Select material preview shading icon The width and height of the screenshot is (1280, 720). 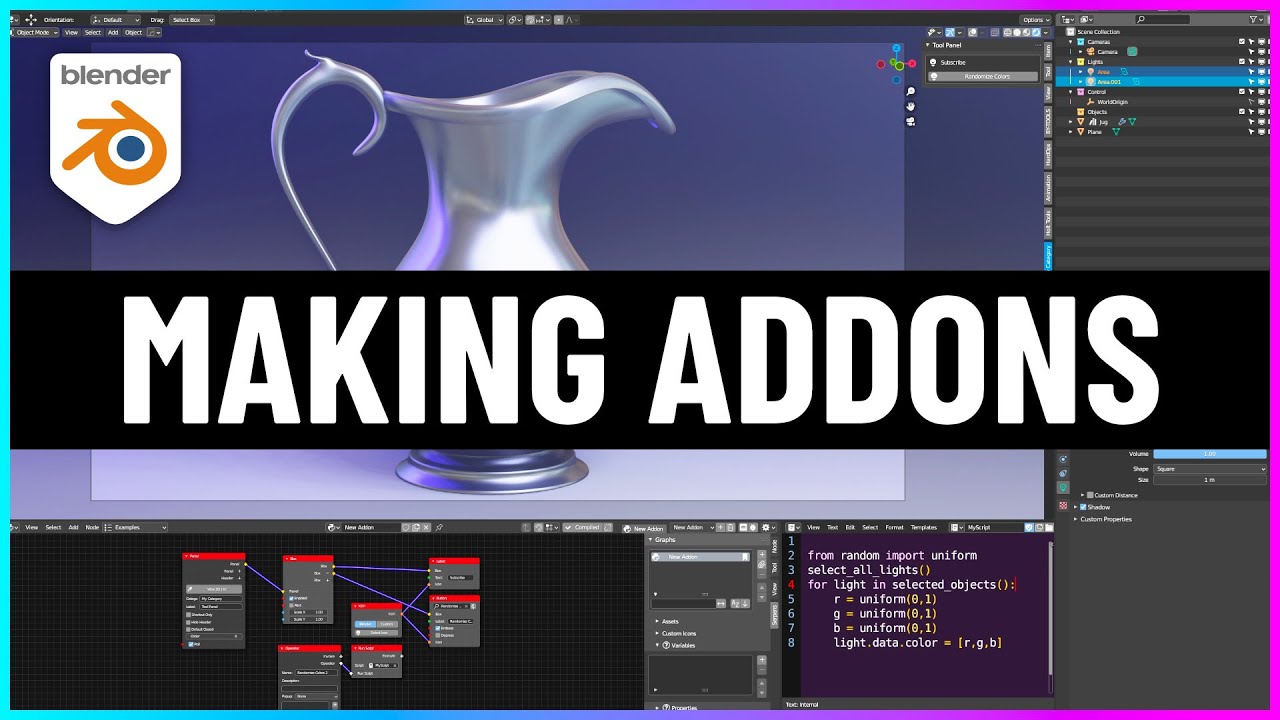(x=1026, y=32)
